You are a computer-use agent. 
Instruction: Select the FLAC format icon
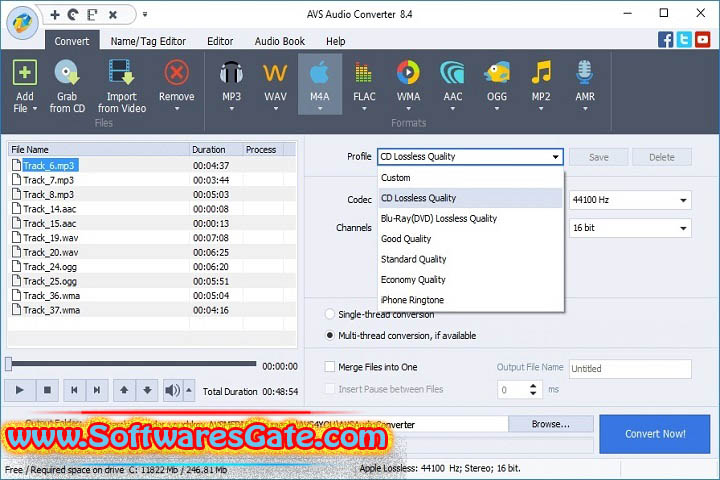(364, 73)
